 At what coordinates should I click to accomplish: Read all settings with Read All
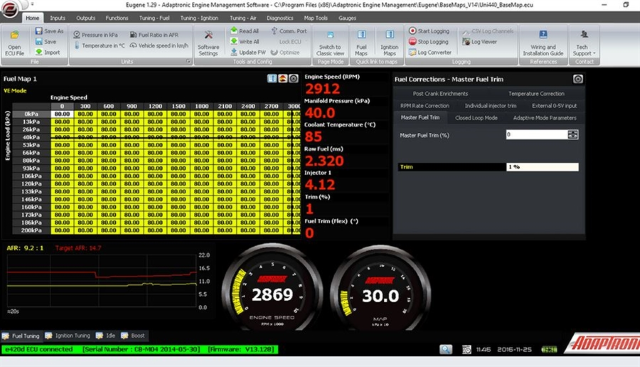(x=244, y=31)
